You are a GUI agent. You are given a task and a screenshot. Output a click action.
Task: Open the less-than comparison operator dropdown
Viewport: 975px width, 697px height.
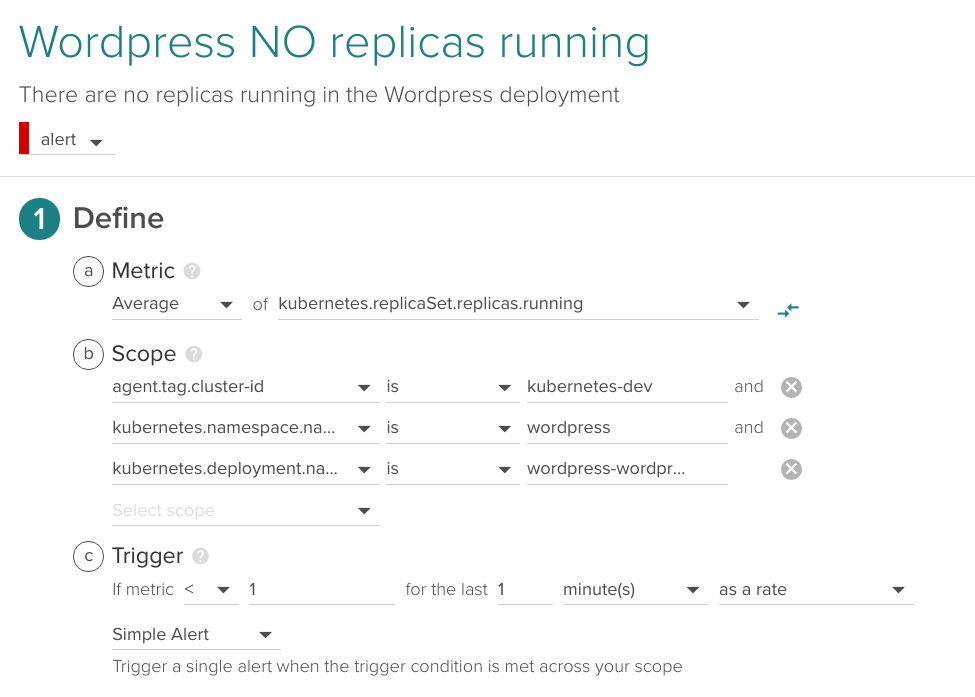point(211,589)
